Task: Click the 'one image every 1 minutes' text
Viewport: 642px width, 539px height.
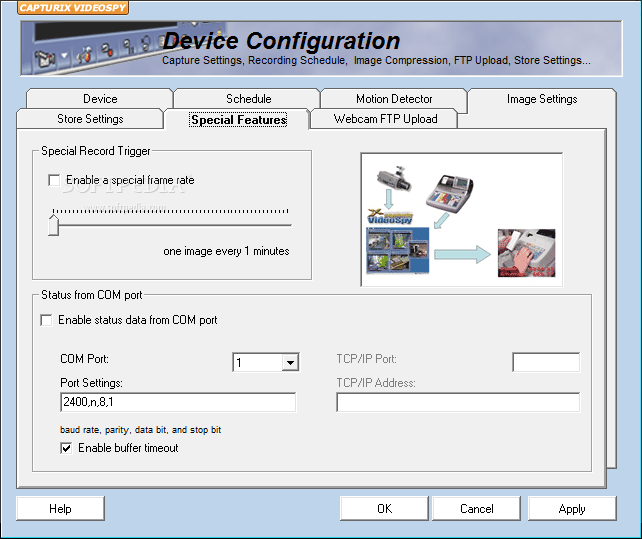Action: (x=226, y=251)
